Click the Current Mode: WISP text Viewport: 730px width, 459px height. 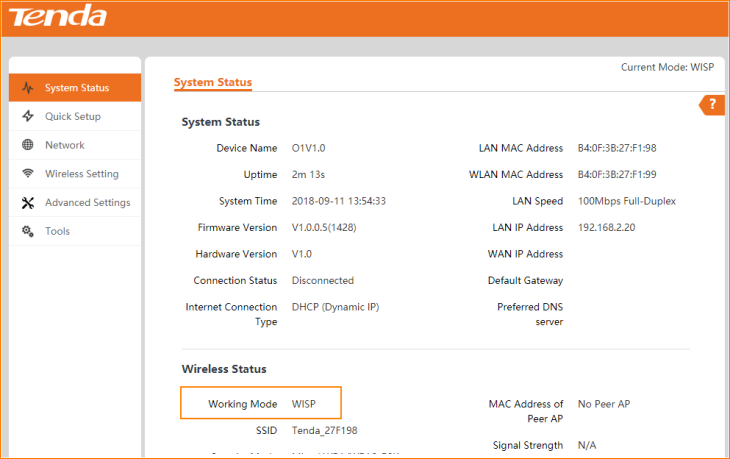coord(667,67)
